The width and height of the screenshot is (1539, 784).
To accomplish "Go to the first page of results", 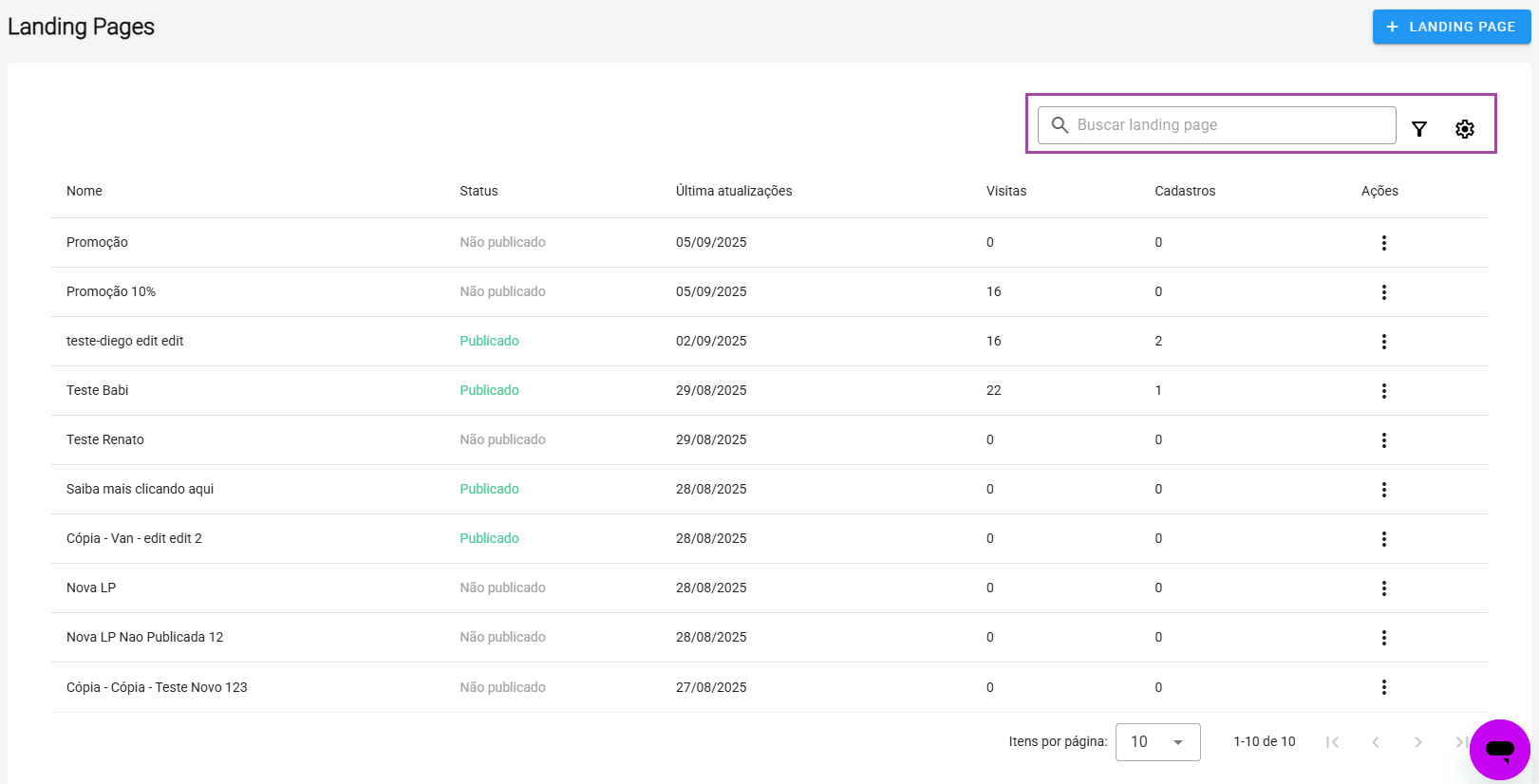I will pos(1332,742).
